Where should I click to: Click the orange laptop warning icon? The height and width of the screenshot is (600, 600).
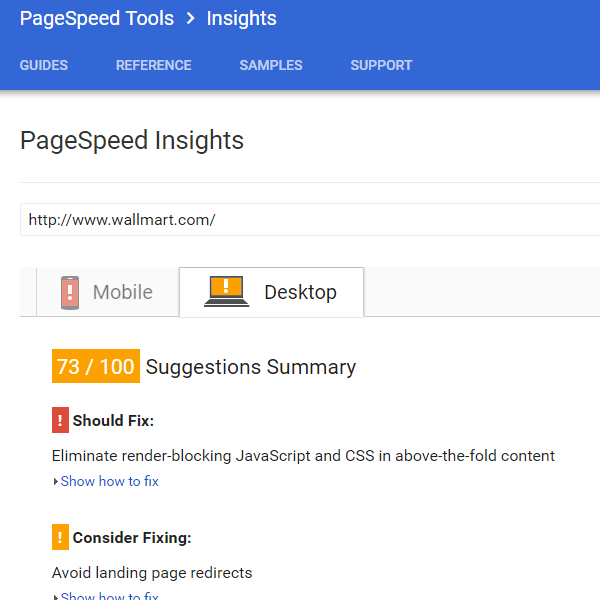coord(227,291)
